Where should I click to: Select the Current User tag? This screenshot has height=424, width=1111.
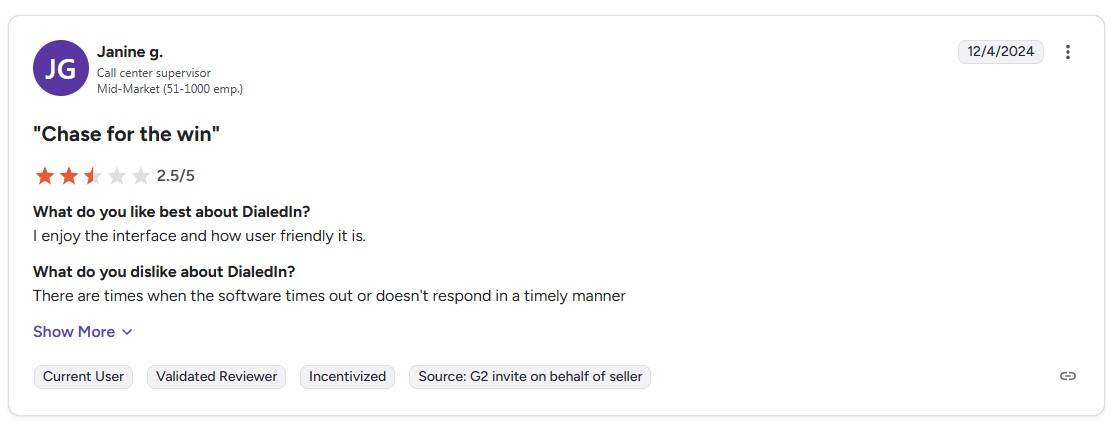84,376
